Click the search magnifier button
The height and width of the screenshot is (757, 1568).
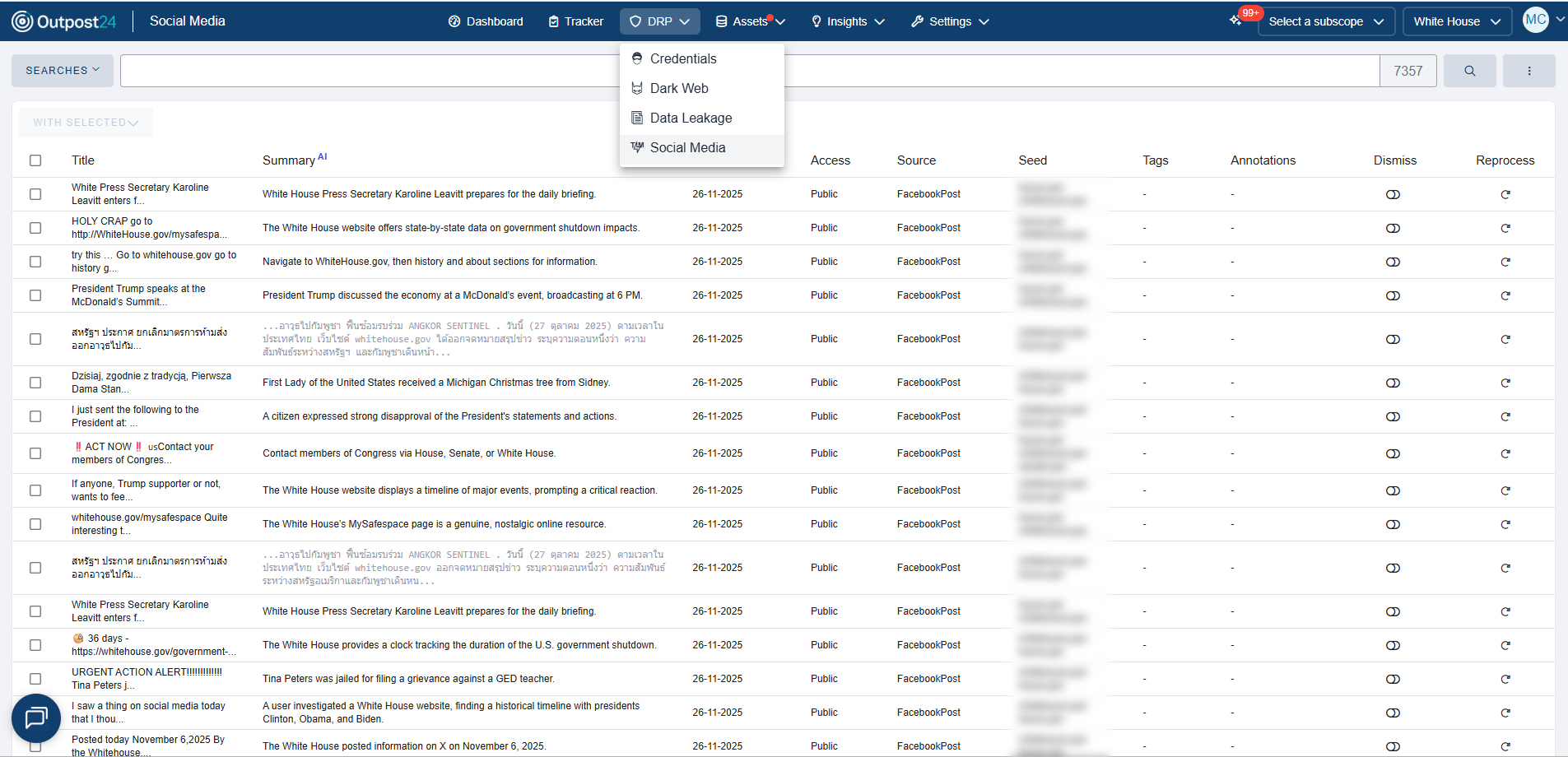(x=1469, y=71)
